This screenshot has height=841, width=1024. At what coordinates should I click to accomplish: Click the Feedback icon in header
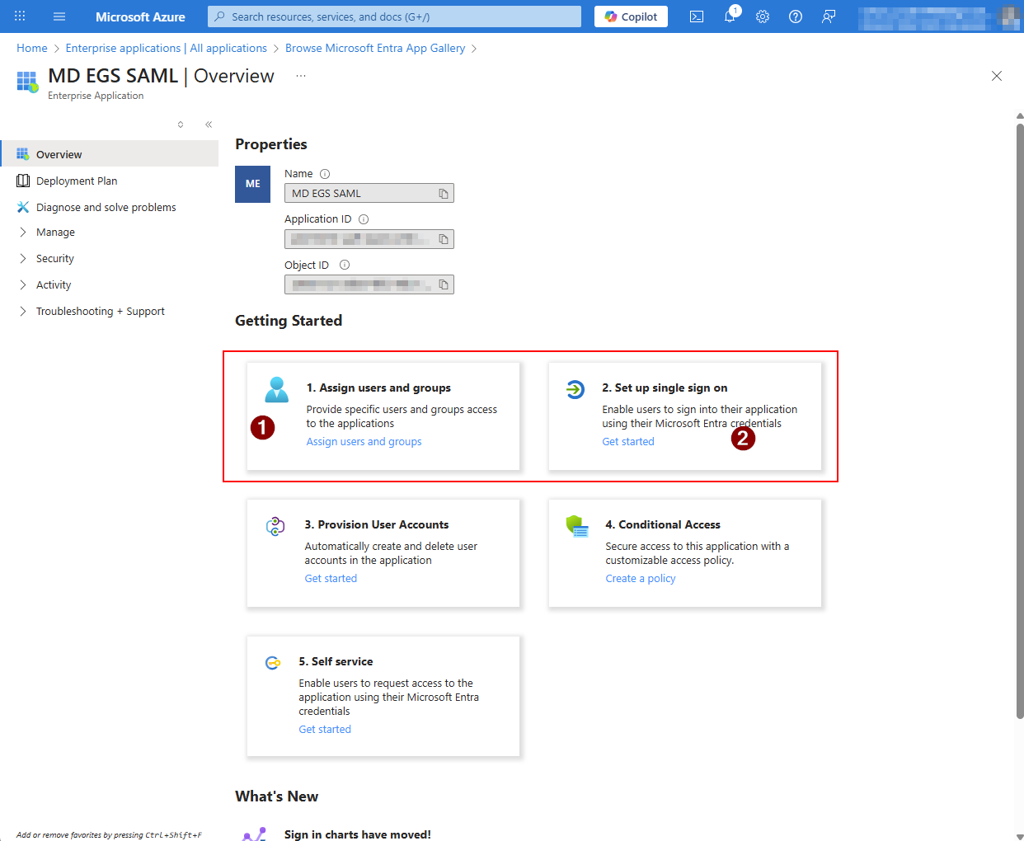(829, 16)
